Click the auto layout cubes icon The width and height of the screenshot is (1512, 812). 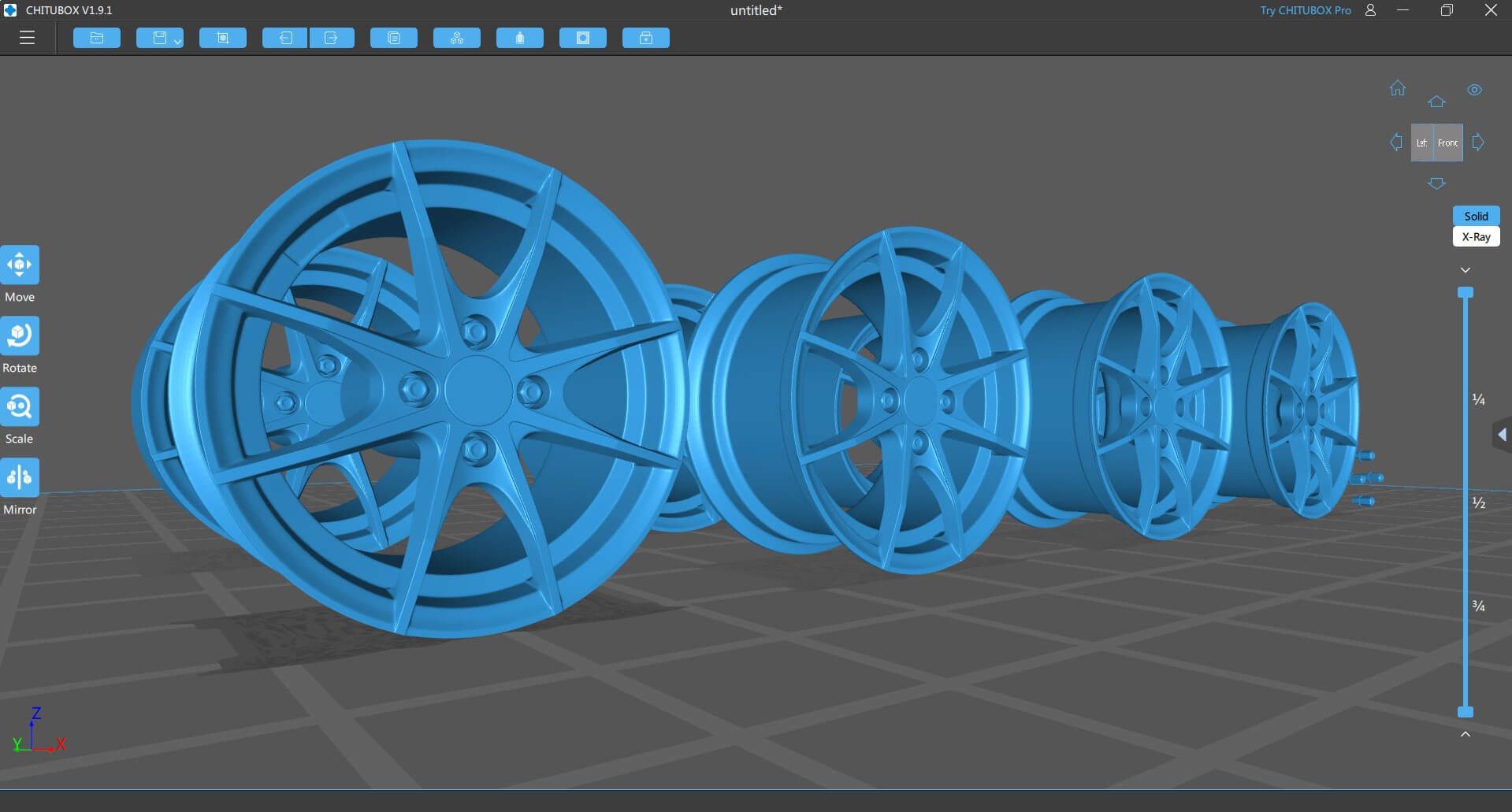click(457, 38)
